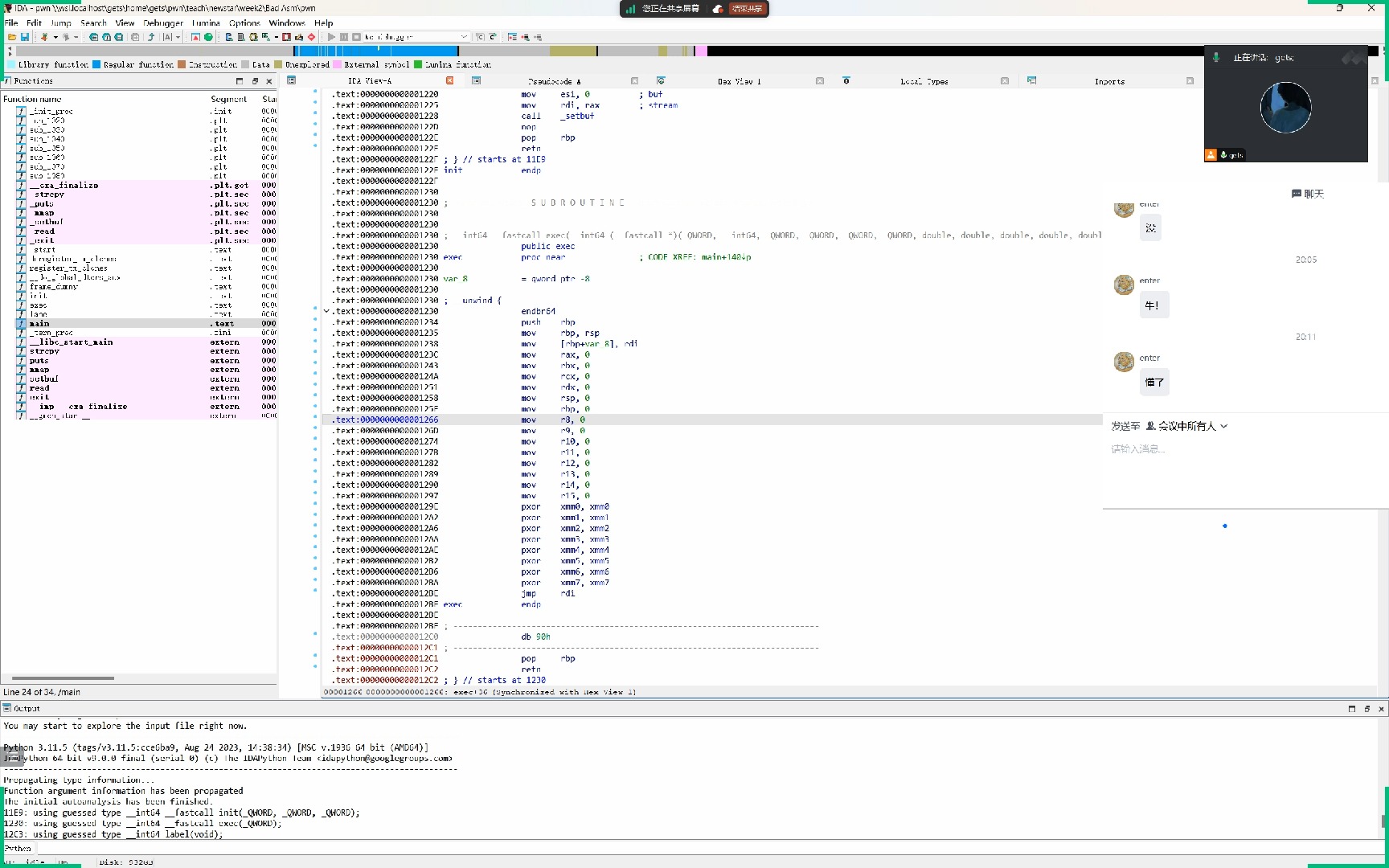Open the dropdown arrow beside back navigation
This screenshot has height=868, width=1389.
pos(55,37)
